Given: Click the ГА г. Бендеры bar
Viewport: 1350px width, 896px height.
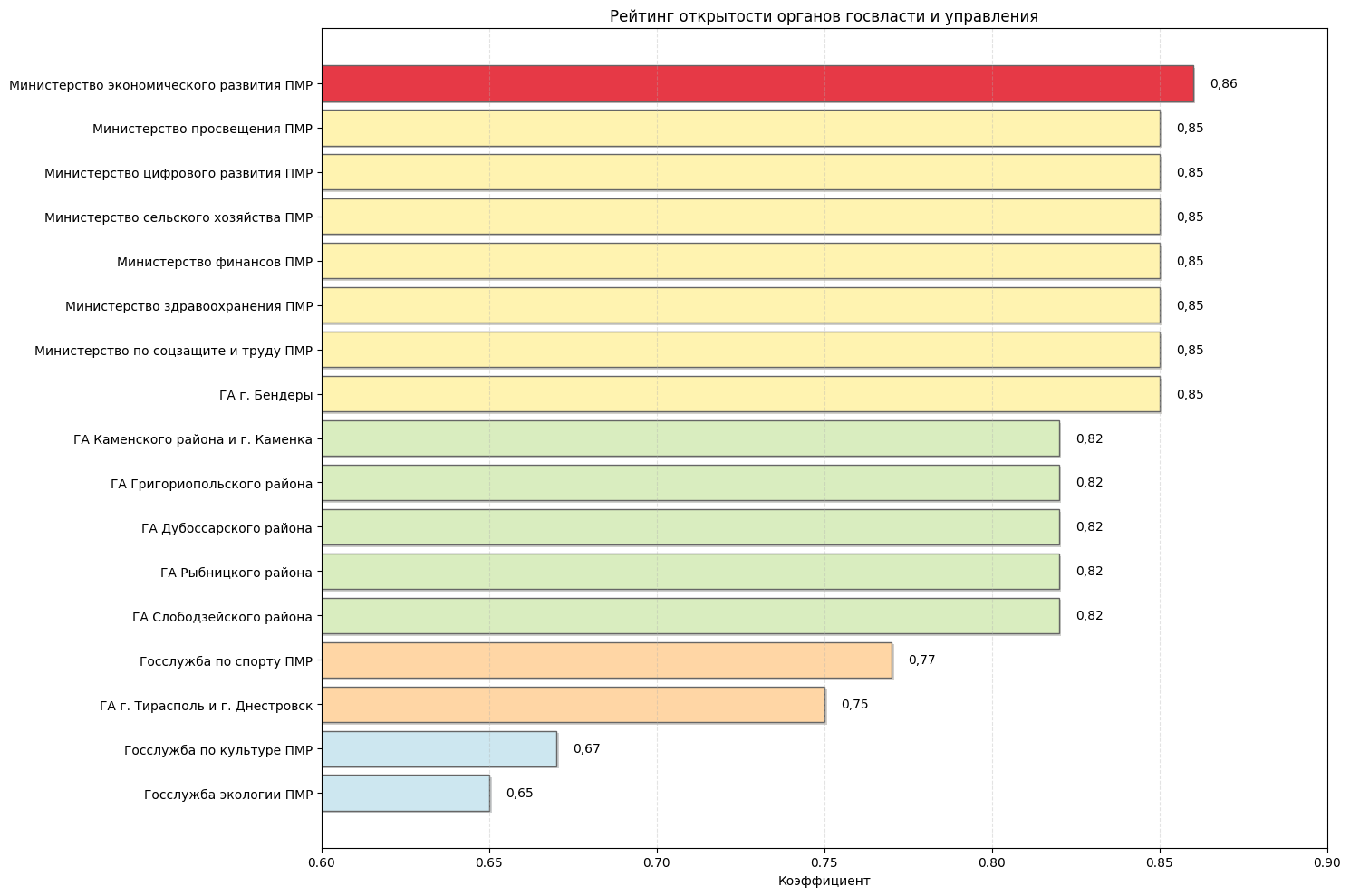Looking at the screenshot, I should tap(740, 395).
